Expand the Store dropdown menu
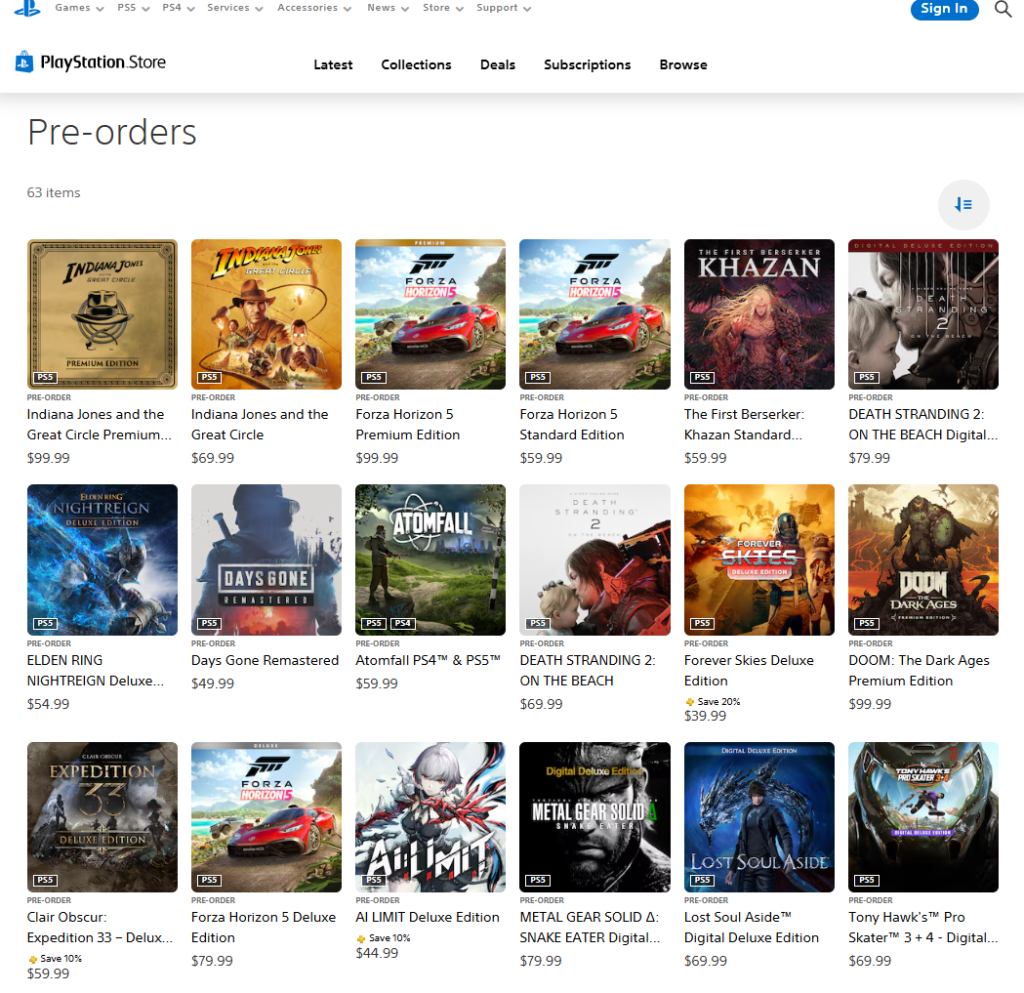1024x993 pixels. click(443, 8)
